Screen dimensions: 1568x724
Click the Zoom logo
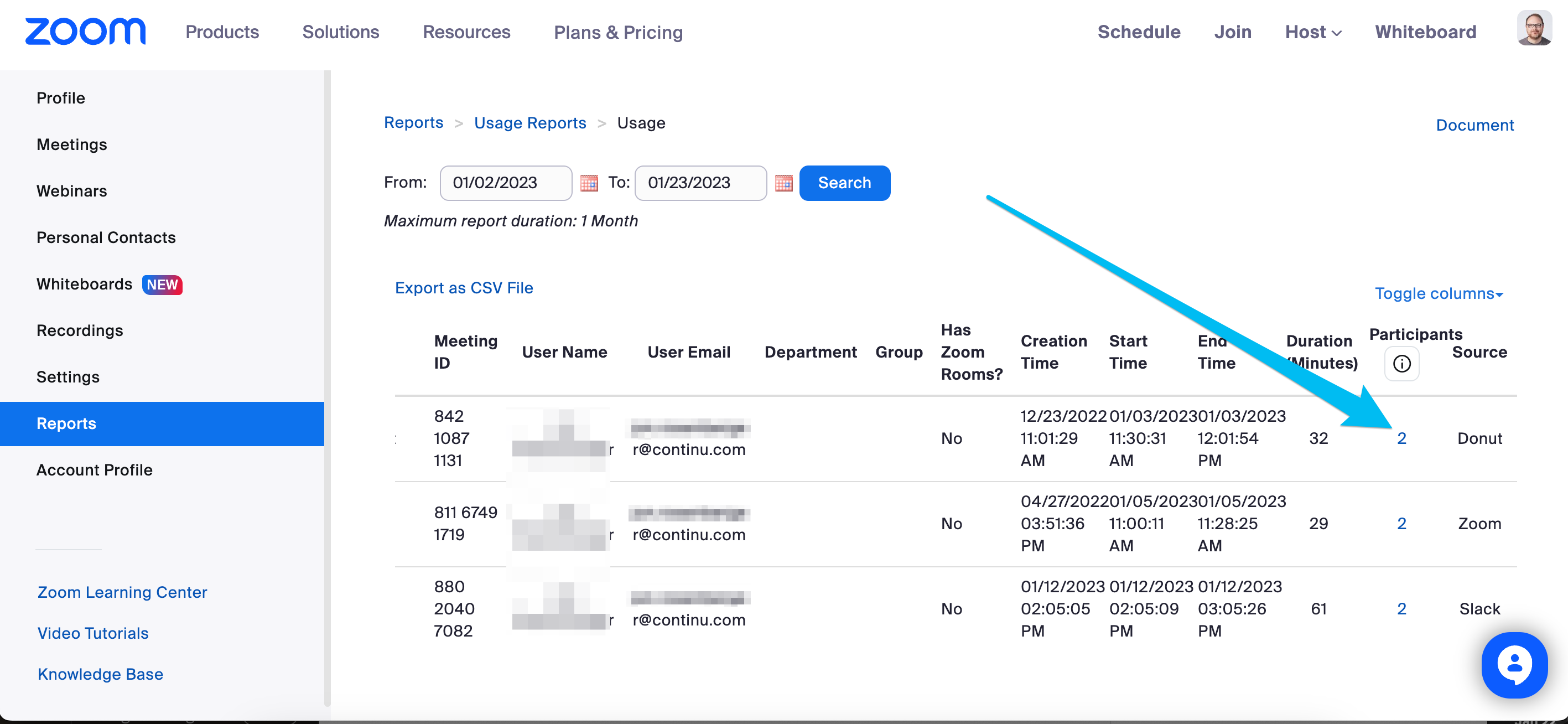[x=85, y=32]
